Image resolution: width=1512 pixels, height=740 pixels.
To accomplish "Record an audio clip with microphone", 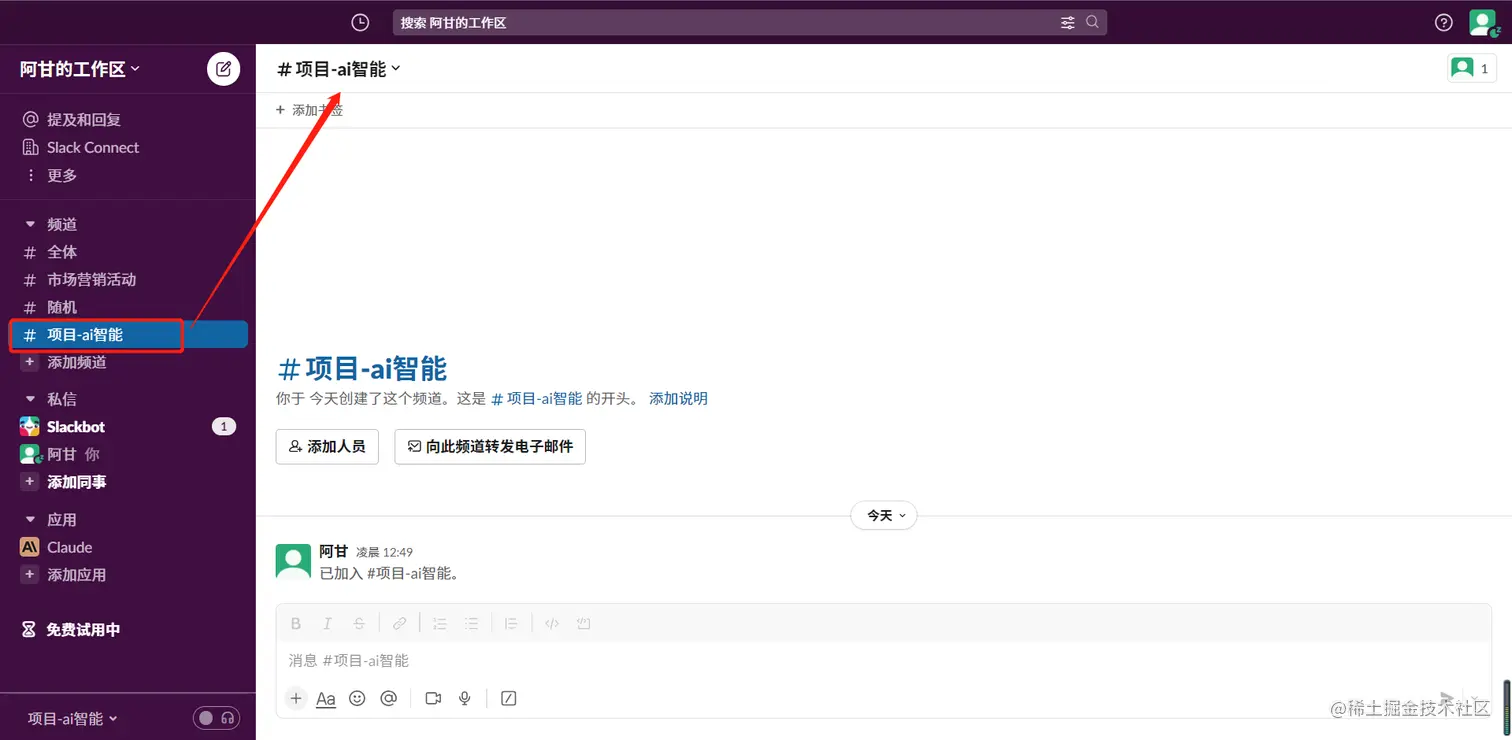I will 465,698.
